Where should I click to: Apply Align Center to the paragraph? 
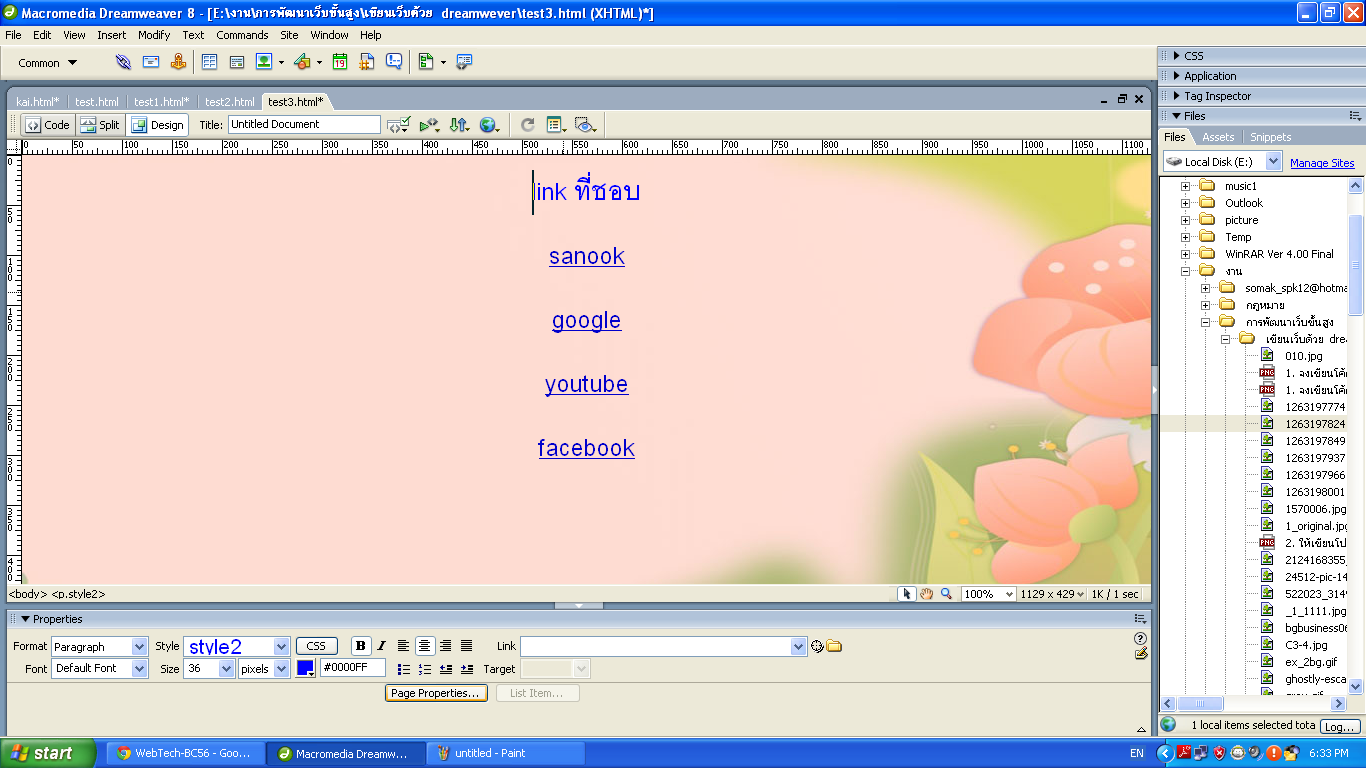[424, 646]
